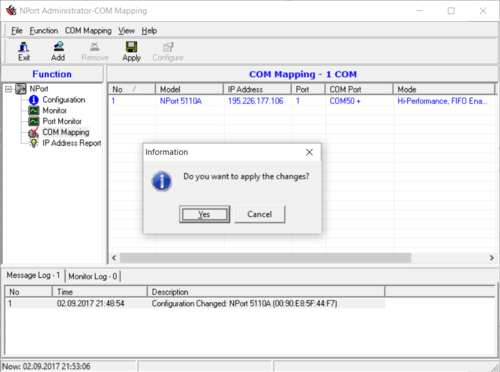This screenshot has width=500, height=372.
Task: Click the IP Address Report lightbulb icon
Action: coord(34,143)
